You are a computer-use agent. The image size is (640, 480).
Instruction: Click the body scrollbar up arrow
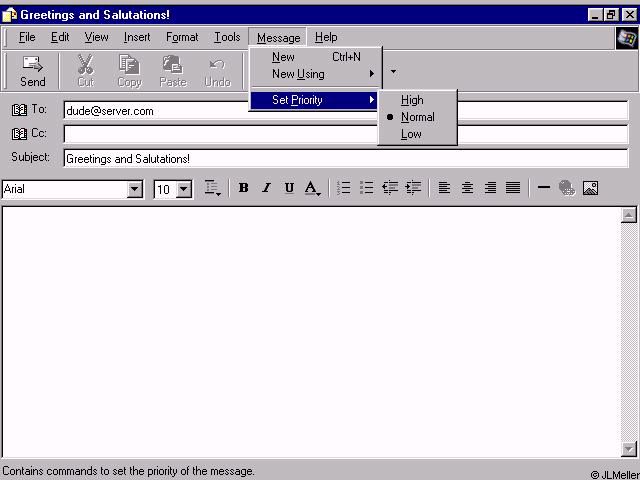tap(629, 215)
